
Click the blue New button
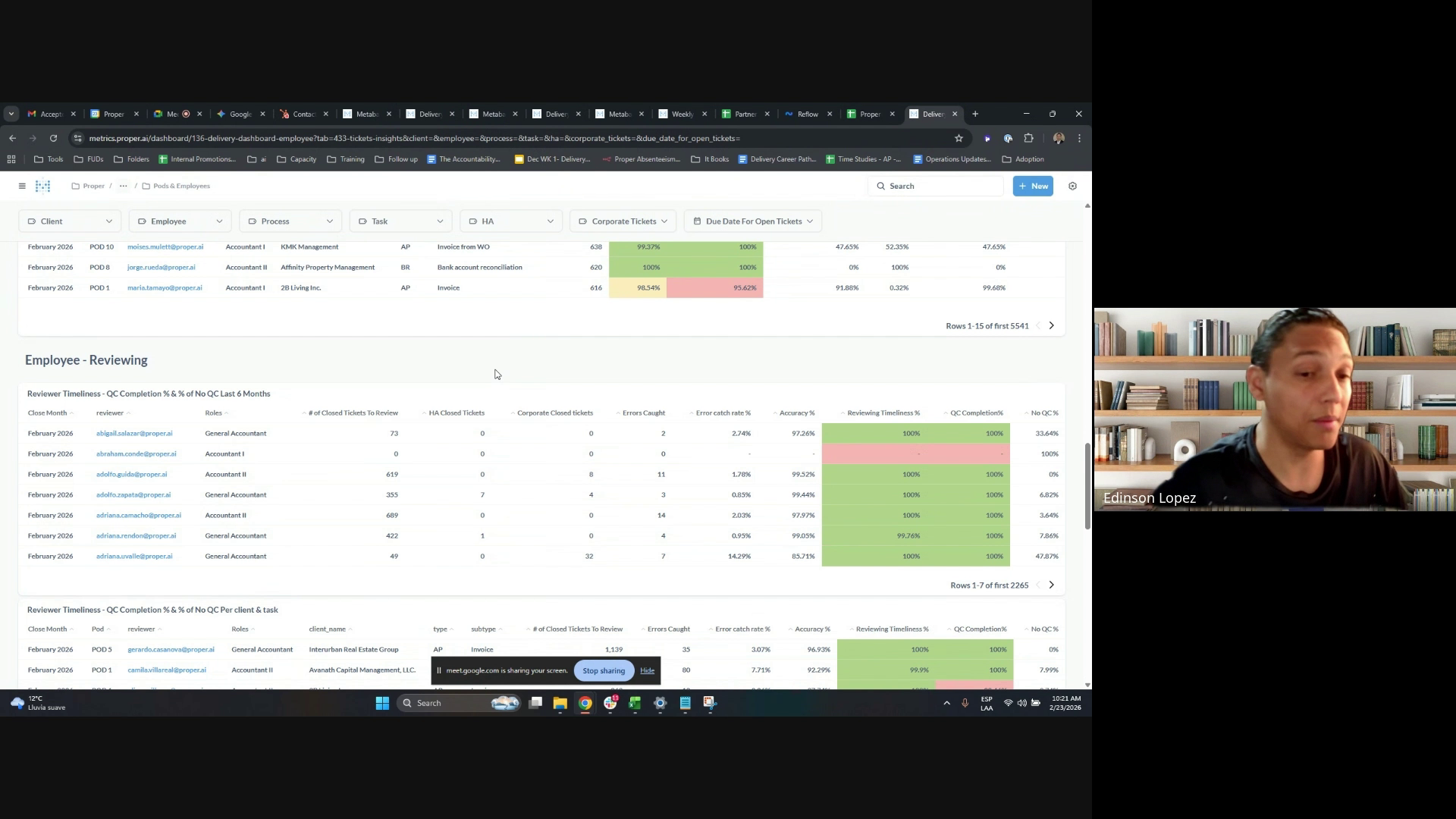point(1033,186)
